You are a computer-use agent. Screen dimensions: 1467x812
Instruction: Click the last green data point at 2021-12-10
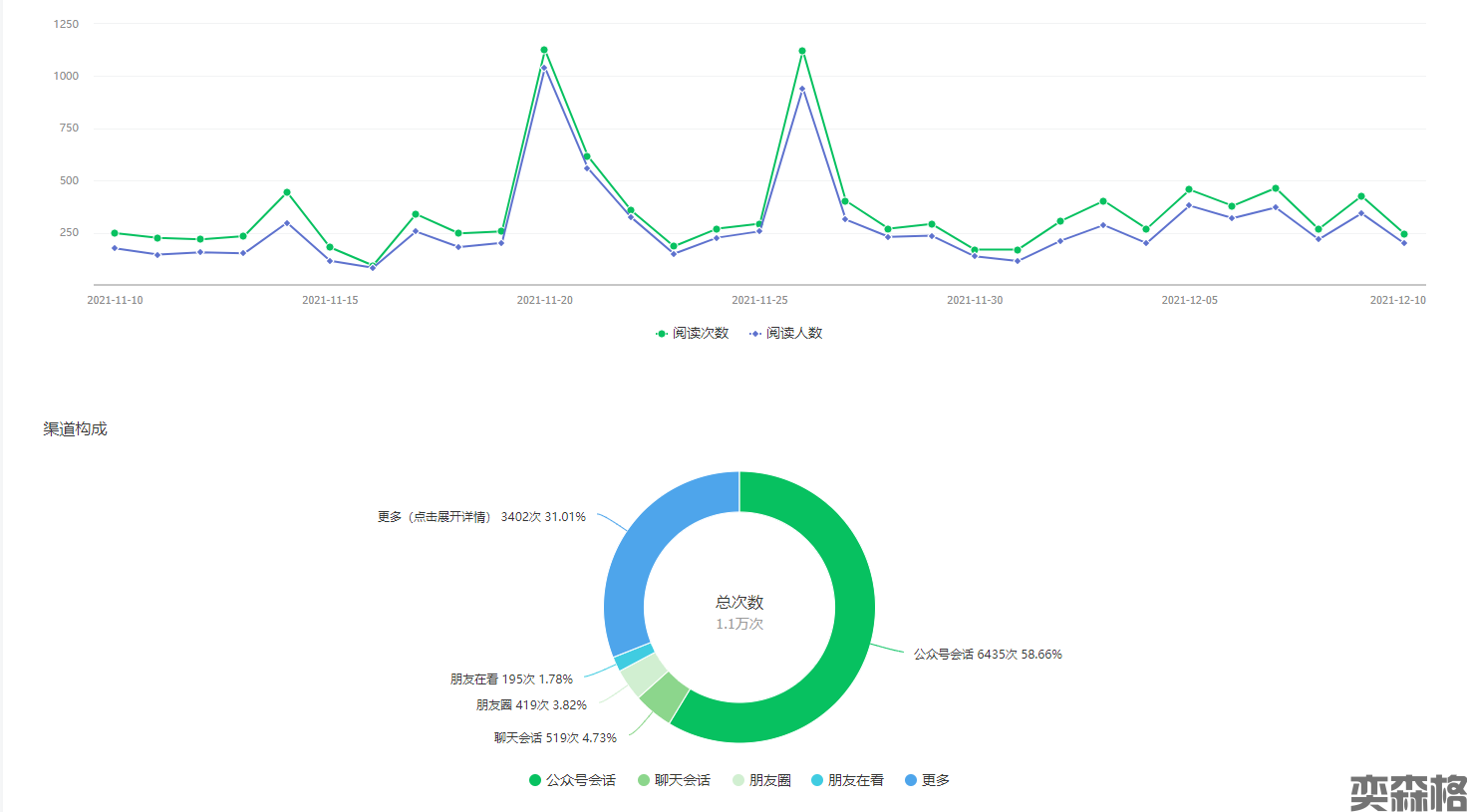pos(1404,234)
